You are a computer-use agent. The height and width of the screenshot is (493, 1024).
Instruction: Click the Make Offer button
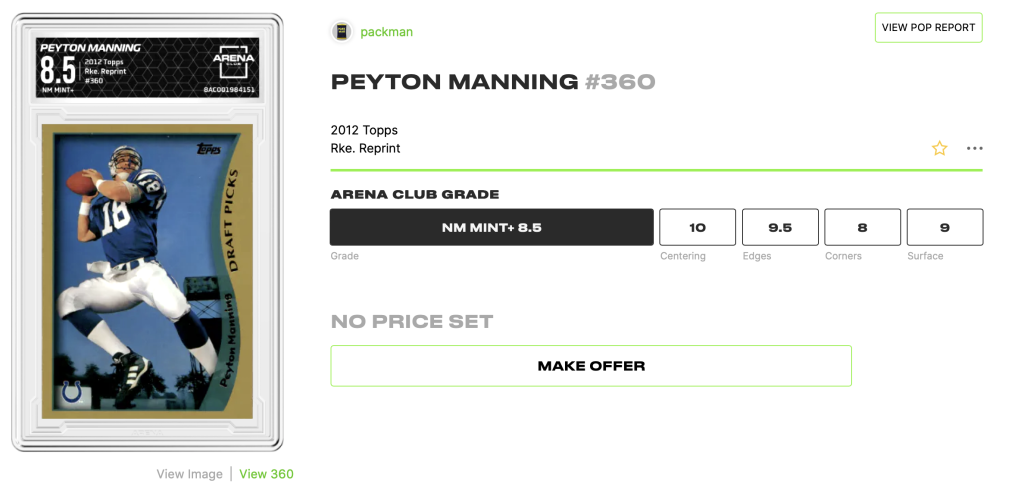(591, 366)
